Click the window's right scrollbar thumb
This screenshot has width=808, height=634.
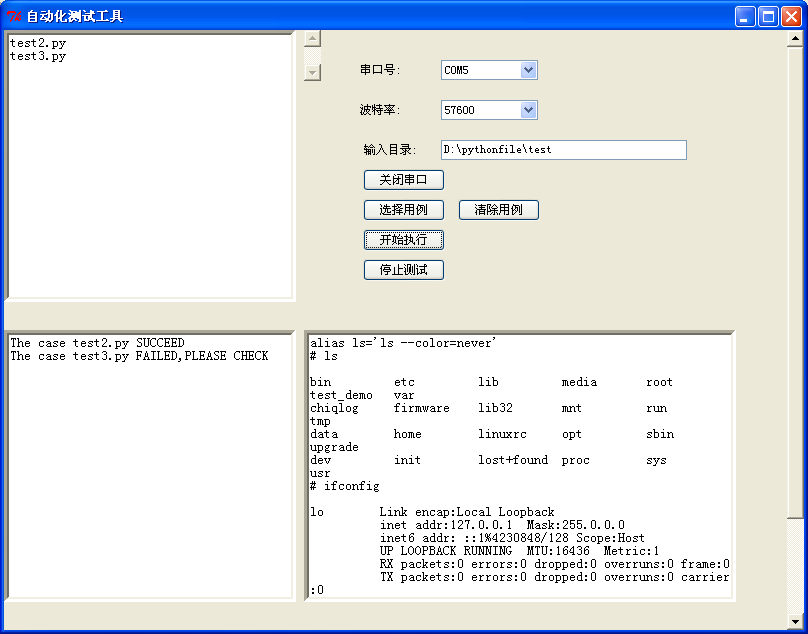pyautogui.click(x=795, y=282)
